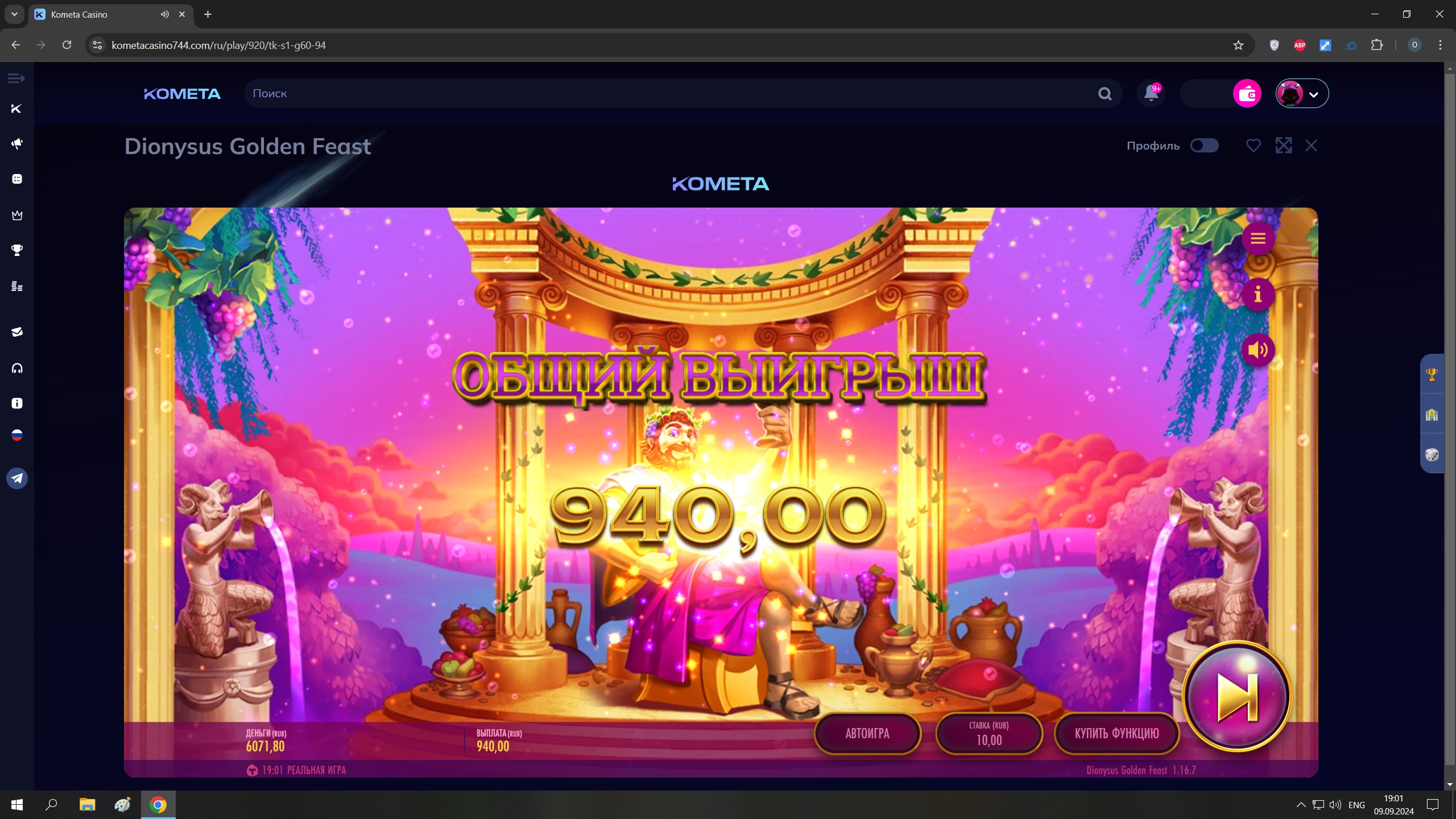Expand game to fullscreen mode
1456x819 pixels.
1283,146
